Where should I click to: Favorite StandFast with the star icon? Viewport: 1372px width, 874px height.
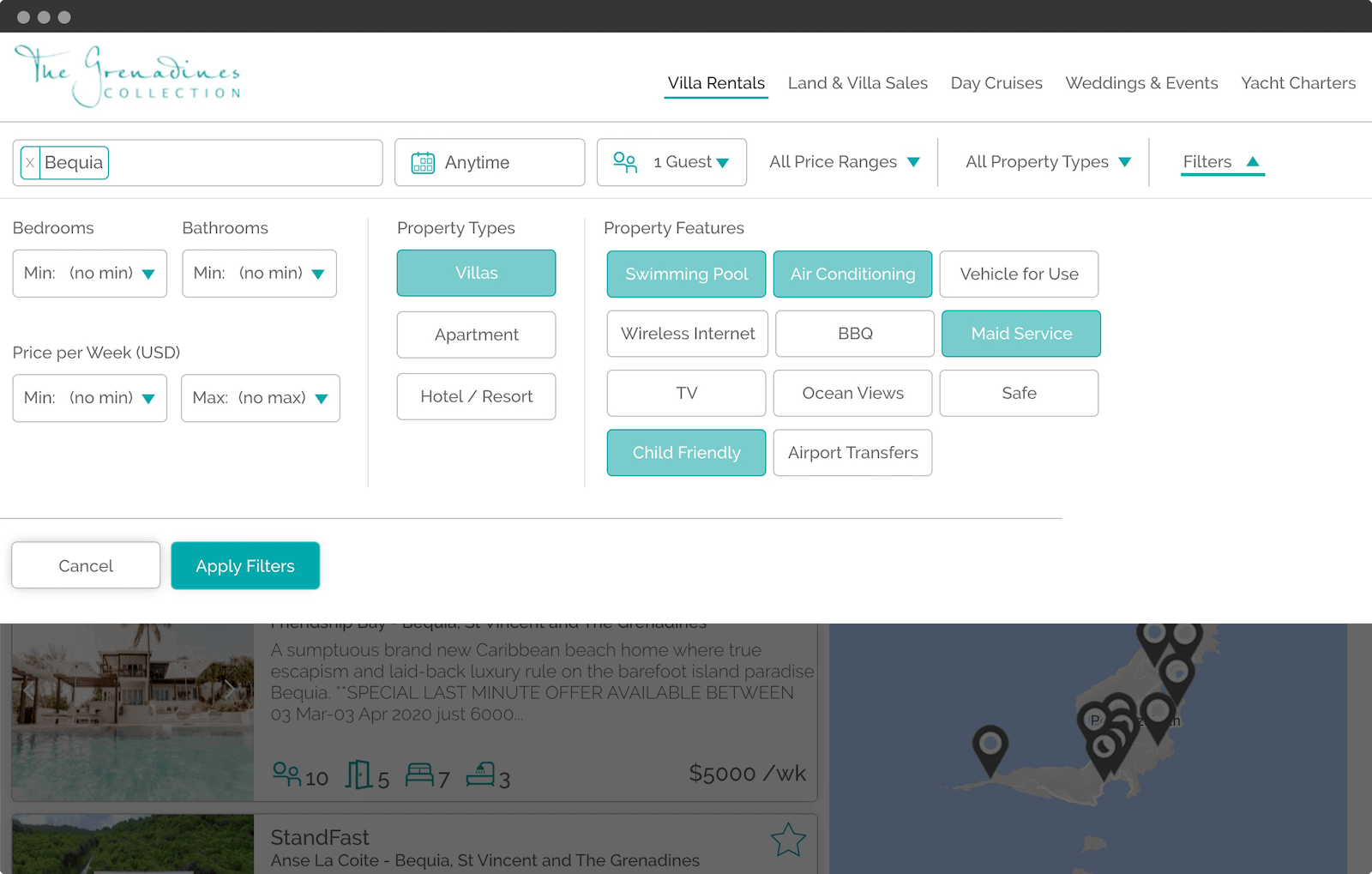(x=787, y=840)
